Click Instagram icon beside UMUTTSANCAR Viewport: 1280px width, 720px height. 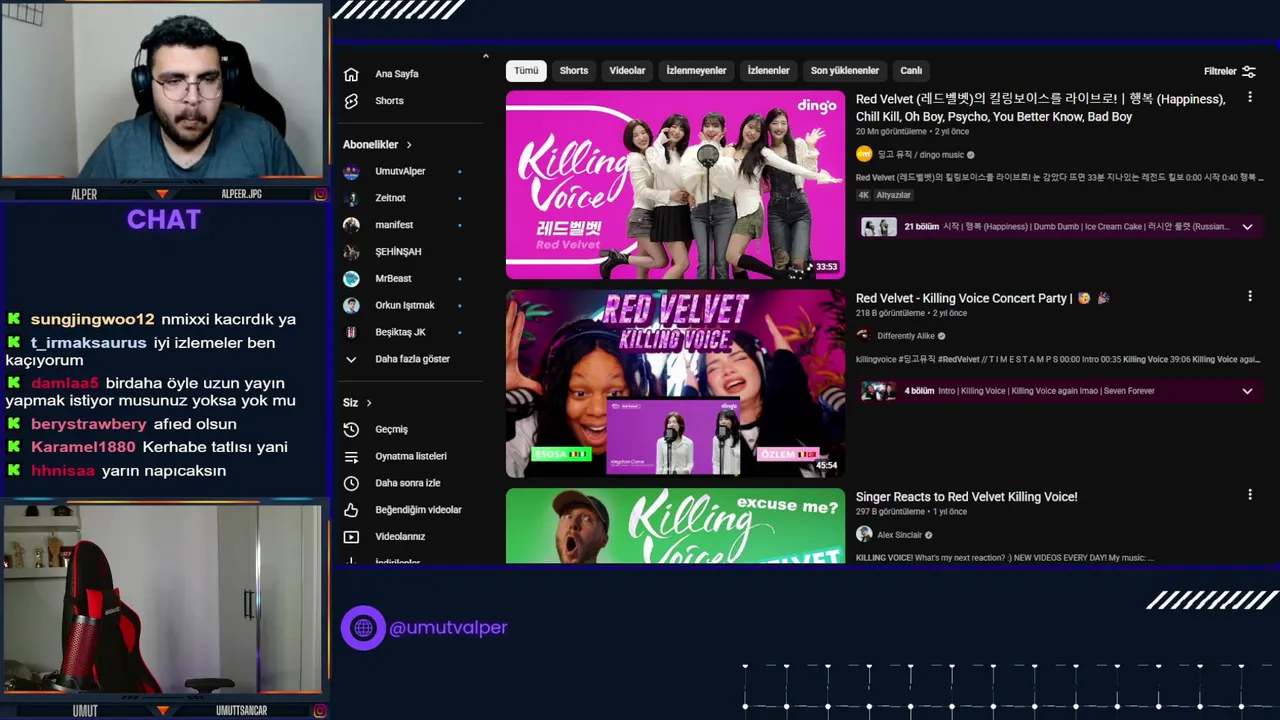(320, 711)
